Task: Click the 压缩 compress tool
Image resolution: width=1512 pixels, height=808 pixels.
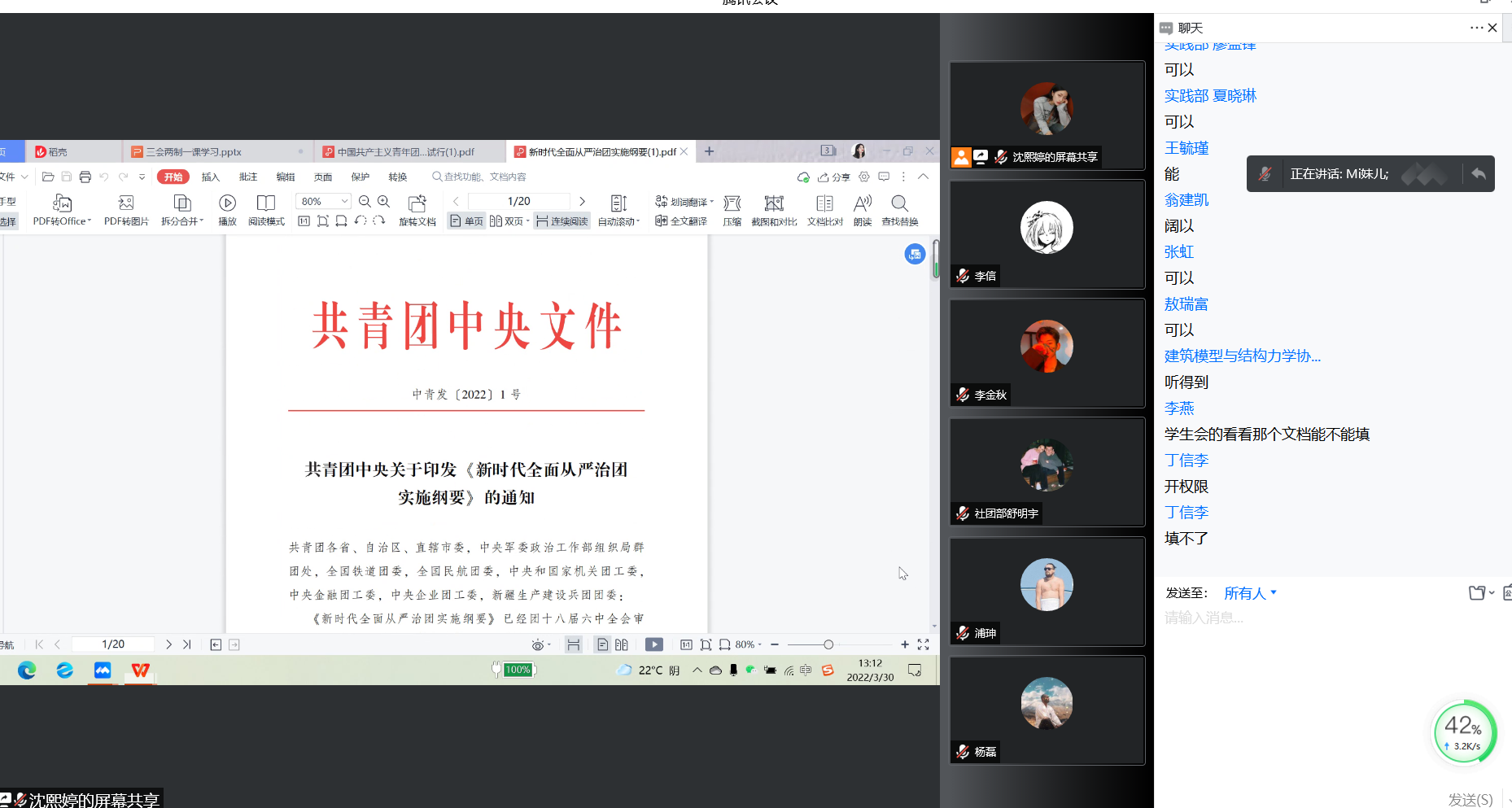Action: (x=732, y=203)
